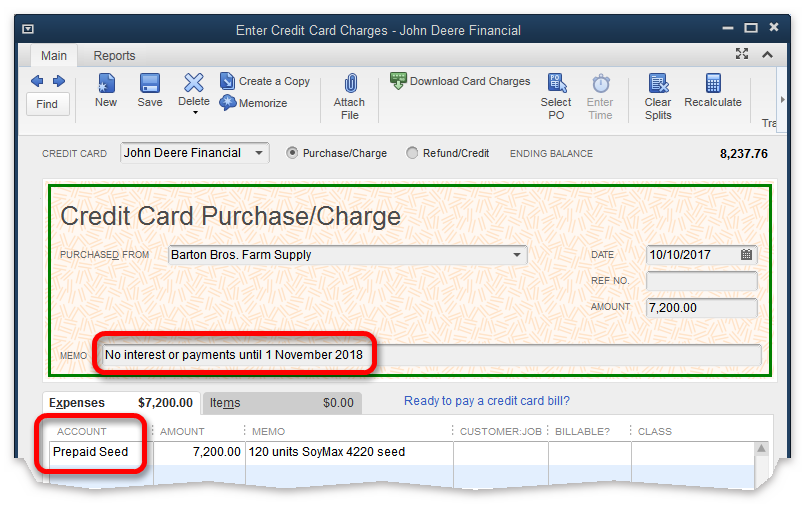The height and width of the screenshot is (507, 805).
Task: Toggle full screen view icon
Action: [741, 54]
